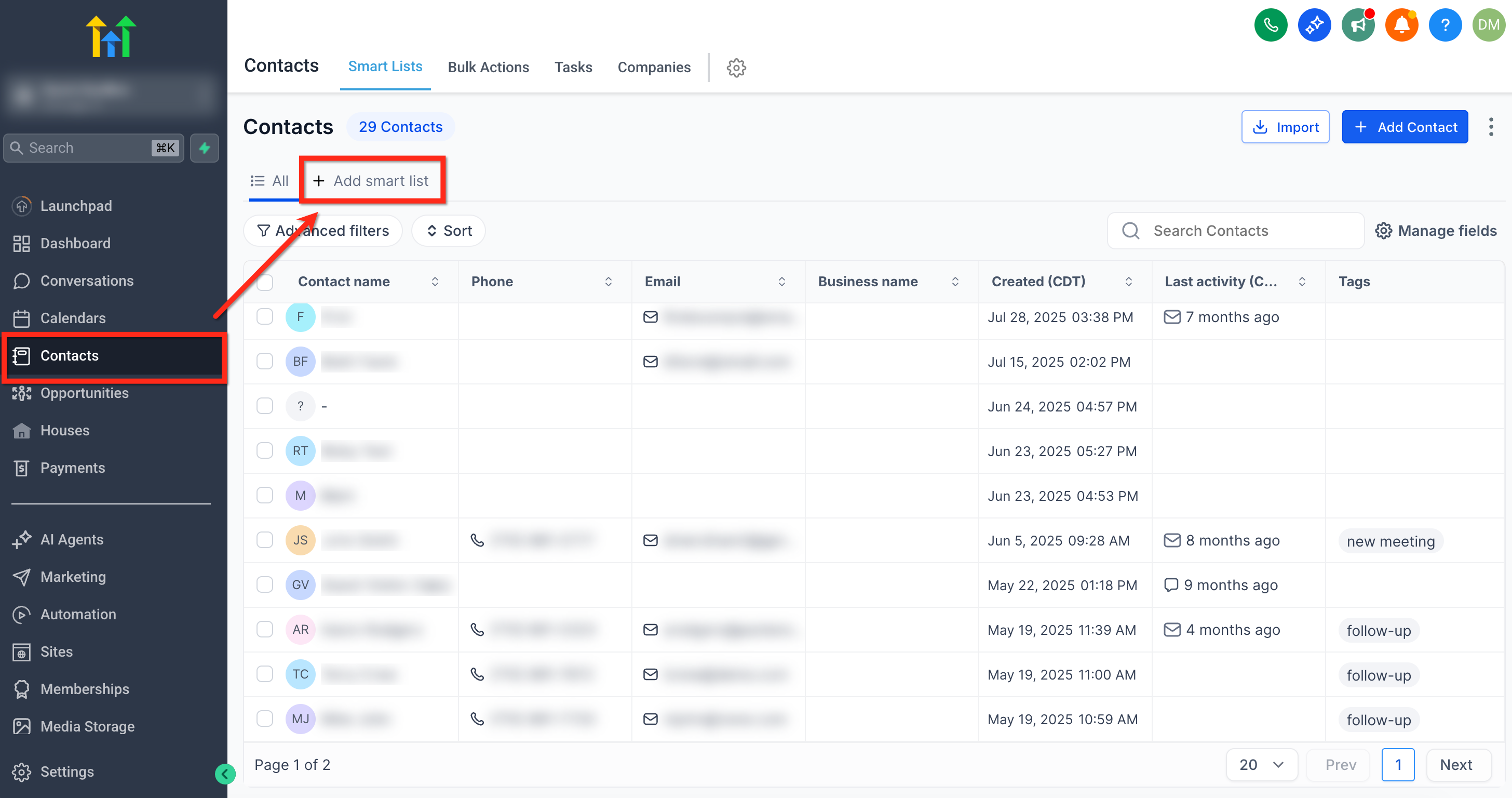This screenshot has height=798, width=1512.
Task: Click the Import button
Action: (1285, 127)
